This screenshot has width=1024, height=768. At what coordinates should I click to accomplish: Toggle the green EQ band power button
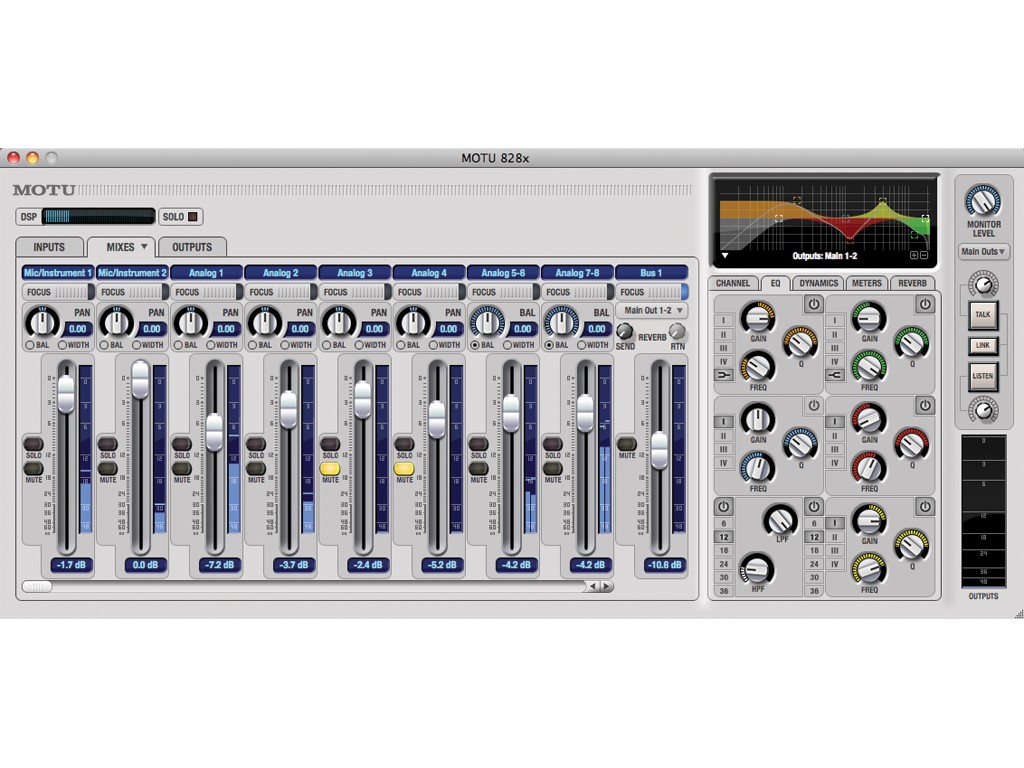coord(925,304)
